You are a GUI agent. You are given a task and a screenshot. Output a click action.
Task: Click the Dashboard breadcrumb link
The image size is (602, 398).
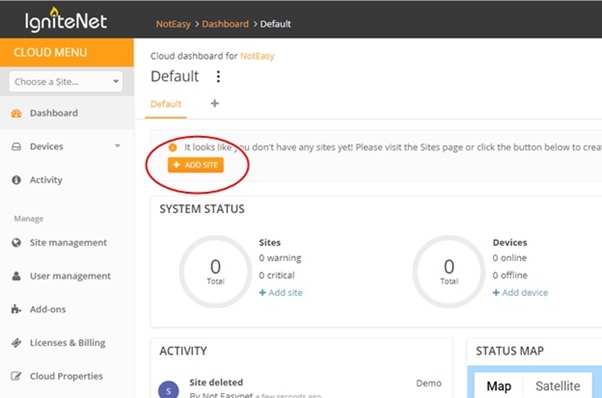[x=225, y=24]
